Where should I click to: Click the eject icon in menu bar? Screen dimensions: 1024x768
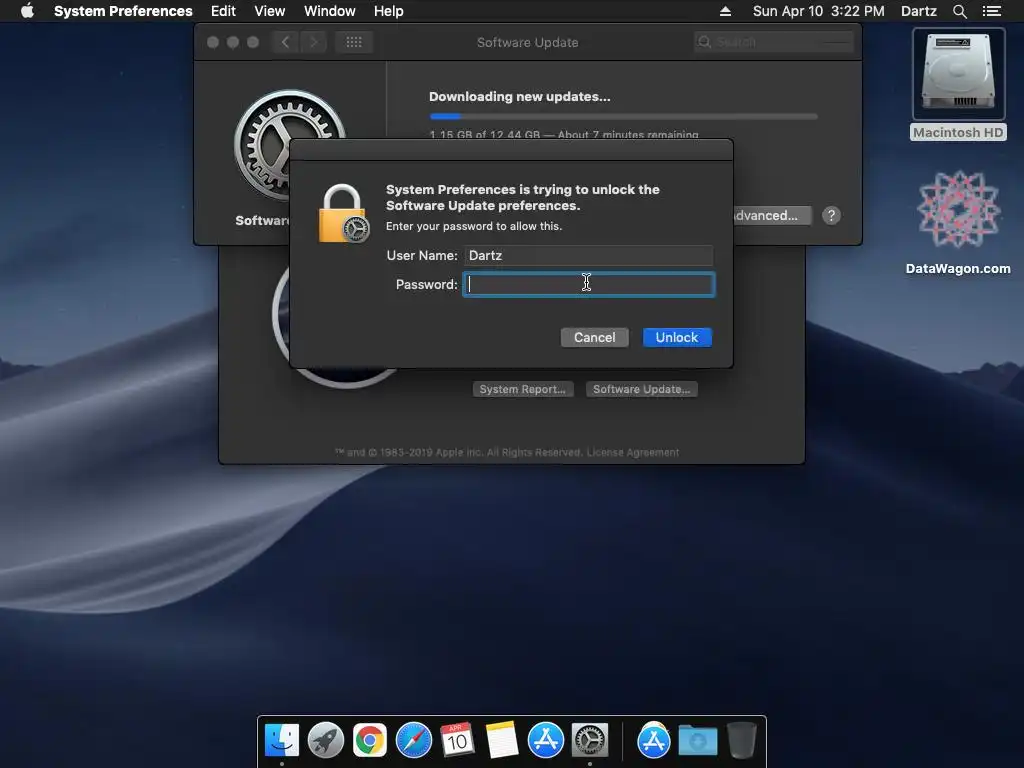[x=725, y=11]
